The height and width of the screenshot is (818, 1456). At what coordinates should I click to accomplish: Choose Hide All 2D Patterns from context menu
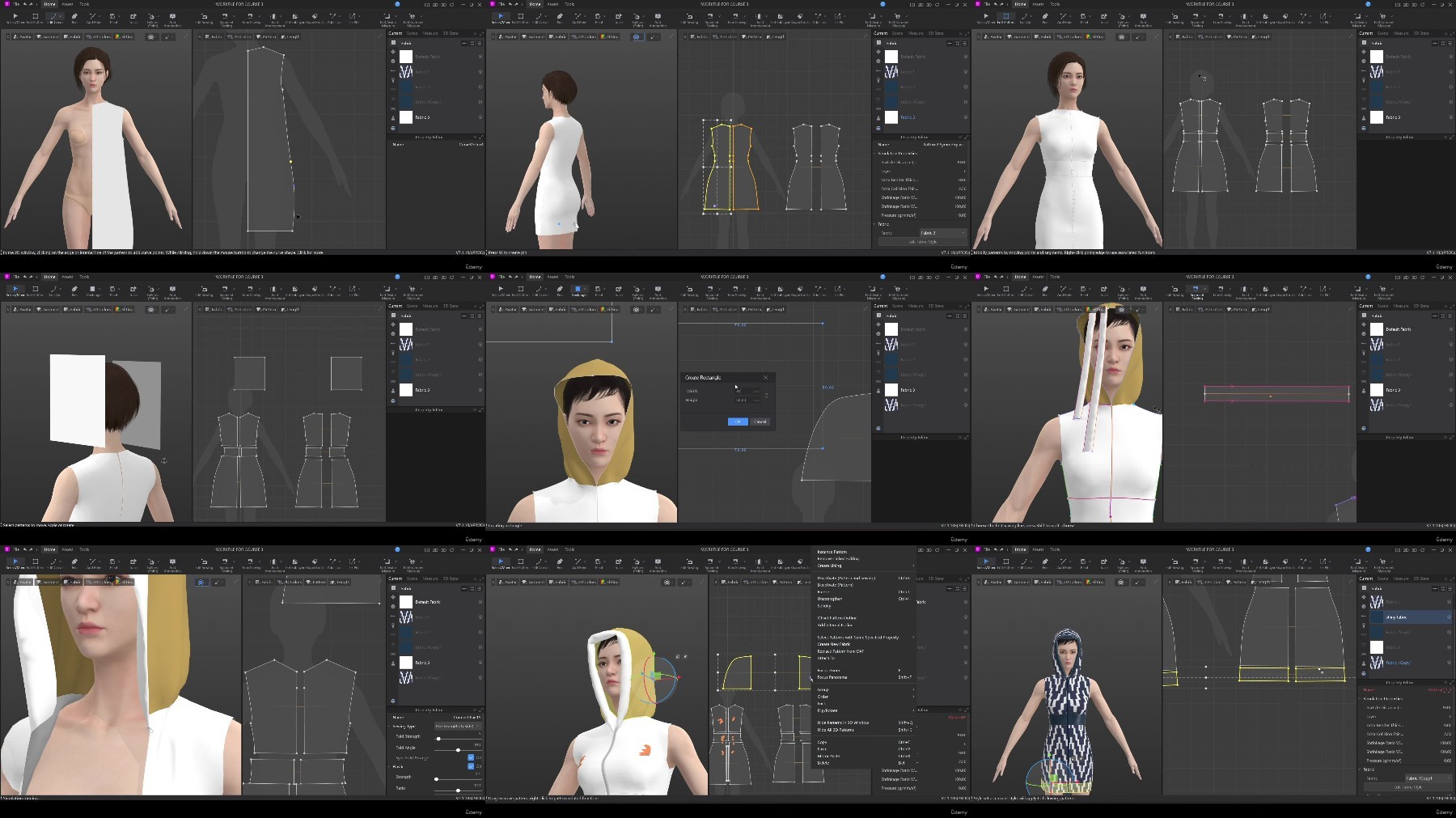pyautogui.click(x=836, y=730)
